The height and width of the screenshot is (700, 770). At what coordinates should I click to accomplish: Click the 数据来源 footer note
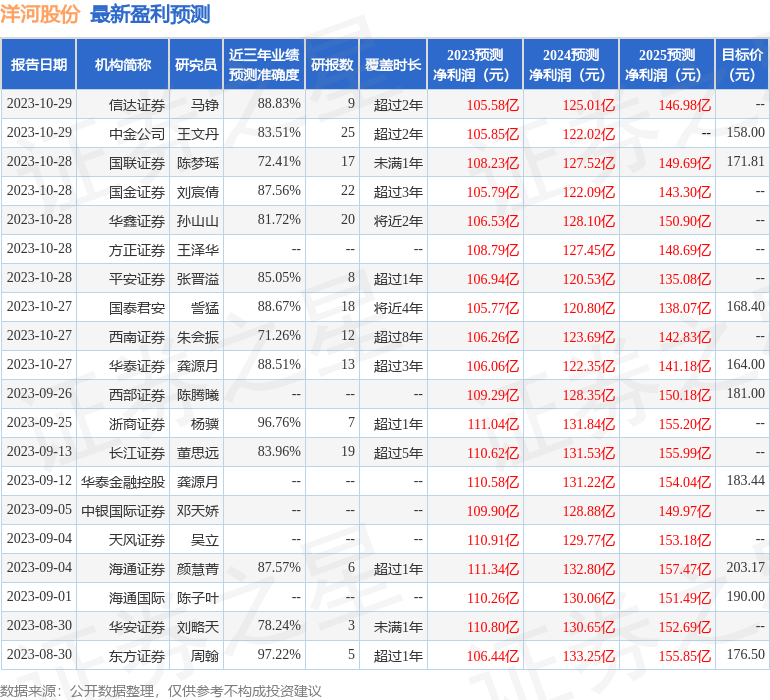tap(161, 691)
